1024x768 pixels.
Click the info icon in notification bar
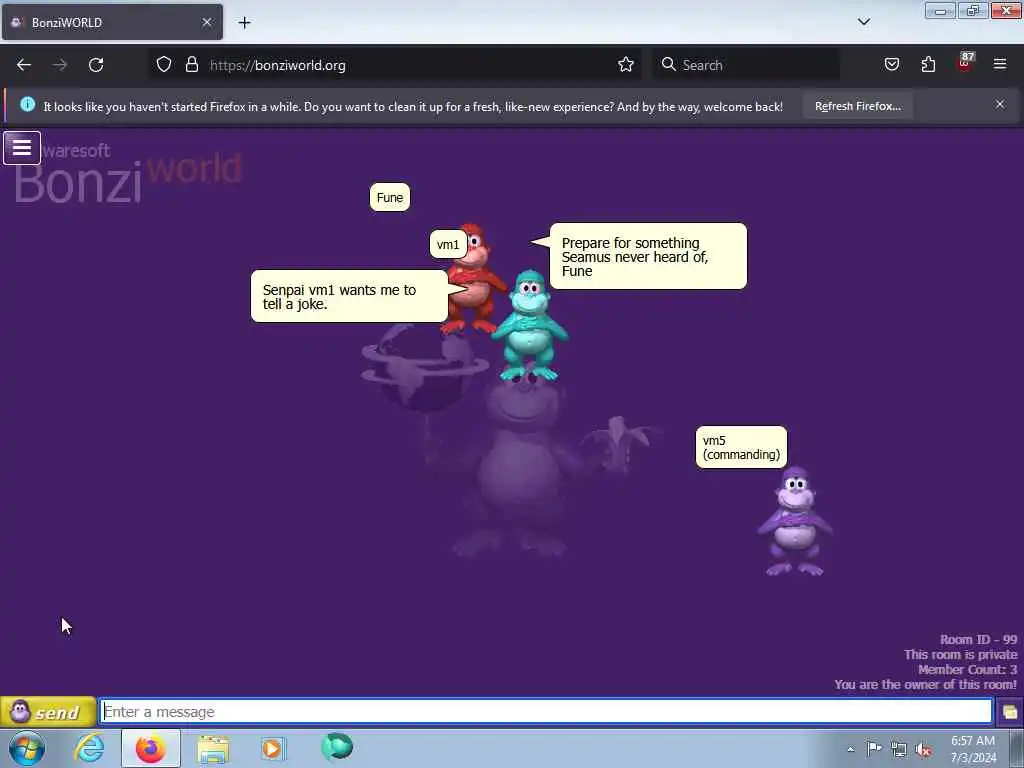tap(27, 104)
